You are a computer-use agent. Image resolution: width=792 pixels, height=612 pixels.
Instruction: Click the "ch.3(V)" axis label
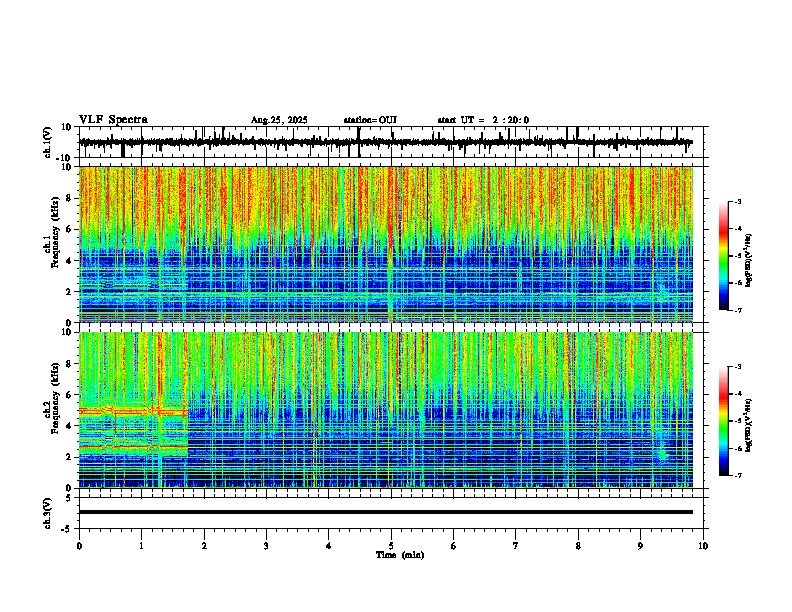(x=48, y=513)
